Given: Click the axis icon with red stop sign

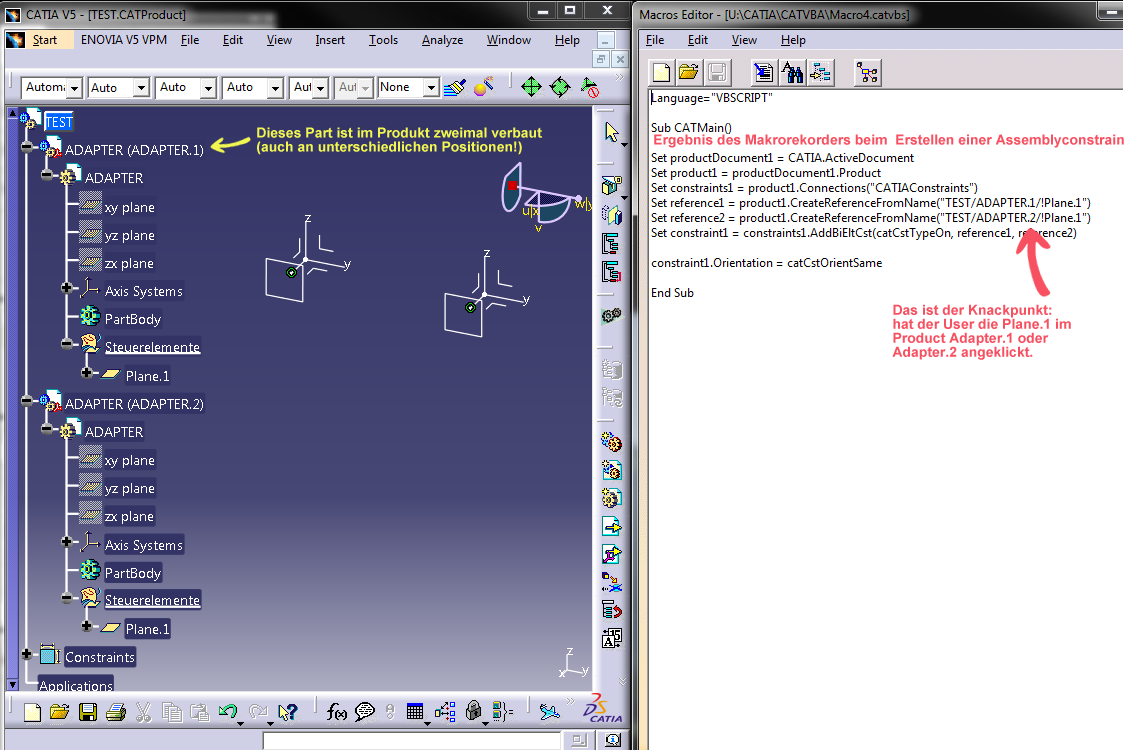Looking at the screenshot, I should pyautogui.click(x=589, y=87).
